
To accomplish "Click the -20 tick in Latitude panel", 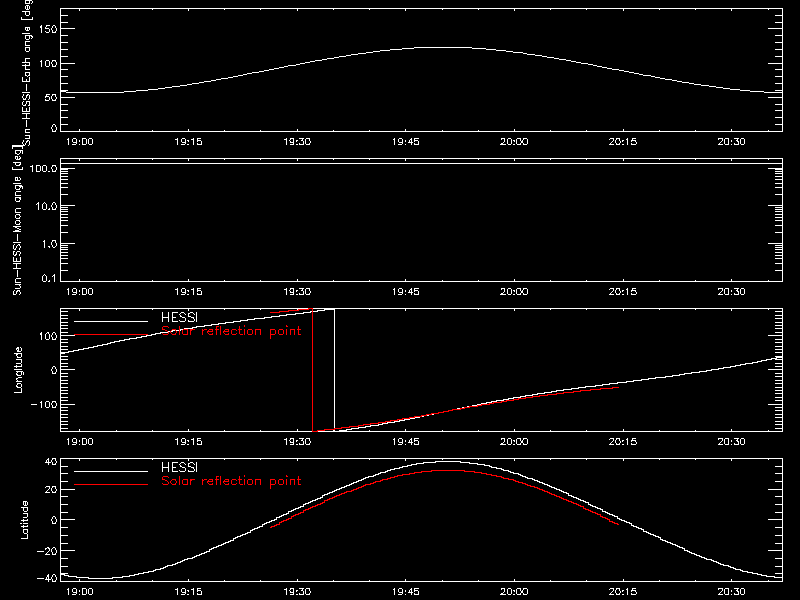I will click(x=47, y=551).
